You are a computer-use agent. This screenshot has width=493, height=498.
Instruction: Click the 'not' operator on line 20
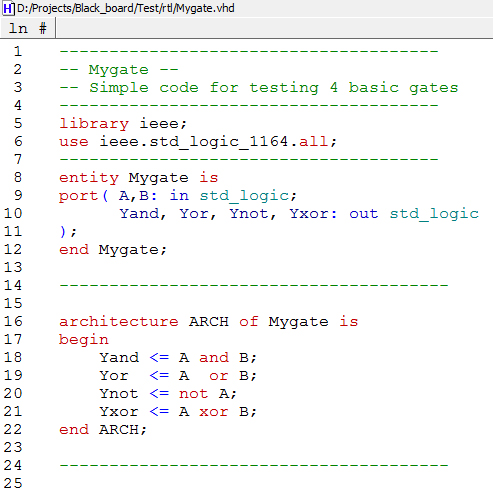click(194, 394)
